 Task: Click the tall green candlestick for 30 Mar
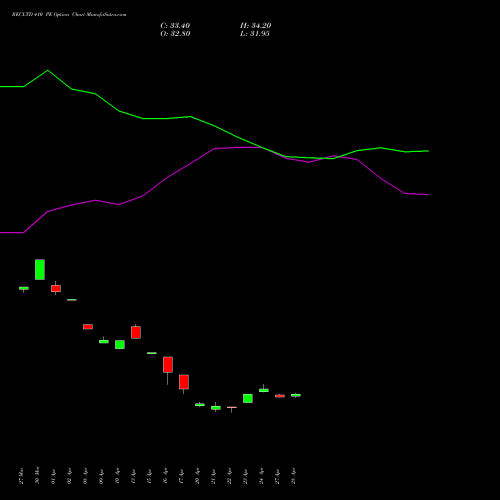point(40,269)
